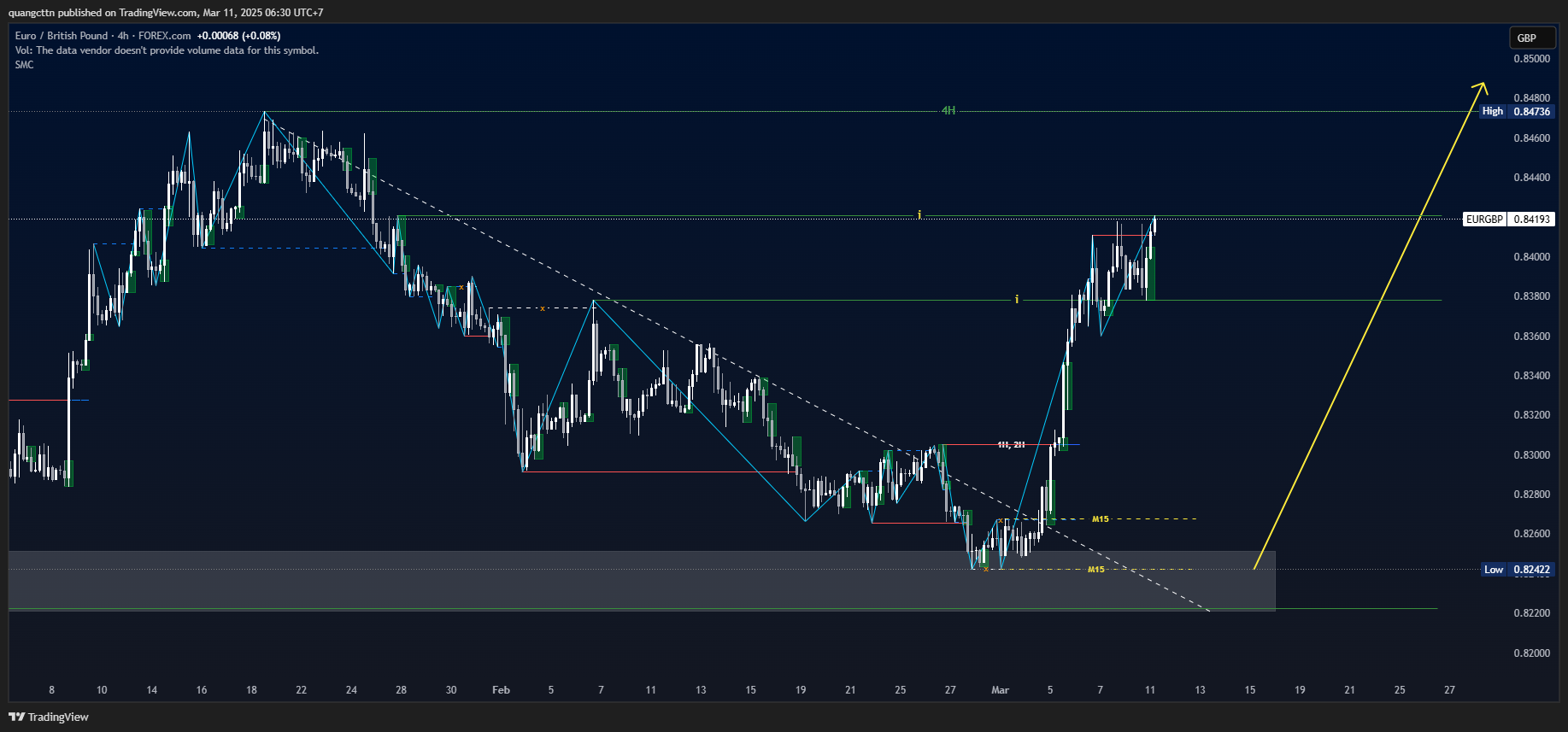Click the EURGBP price label 0.84193
Viewport: 1568px width, 732px height.
click(1509, 220)
